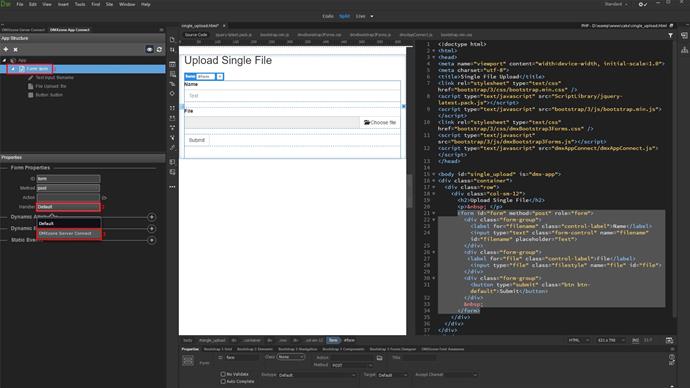The height and width of the screenshot is (388, 690).
Task: Open the Handler dropdown showing Default
Action: tap(68, 207)
